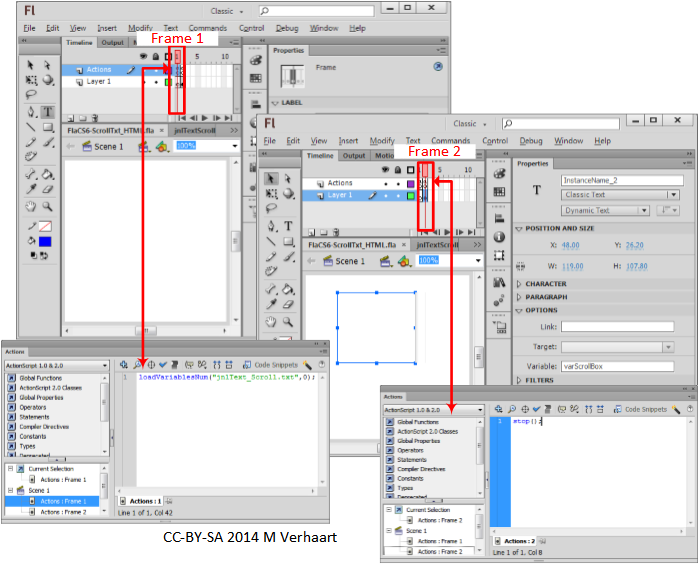Click Edit Symbols icon in front window
Image resolution: width=699 pixels, height=564 pixels.
(x=403, y=261)
